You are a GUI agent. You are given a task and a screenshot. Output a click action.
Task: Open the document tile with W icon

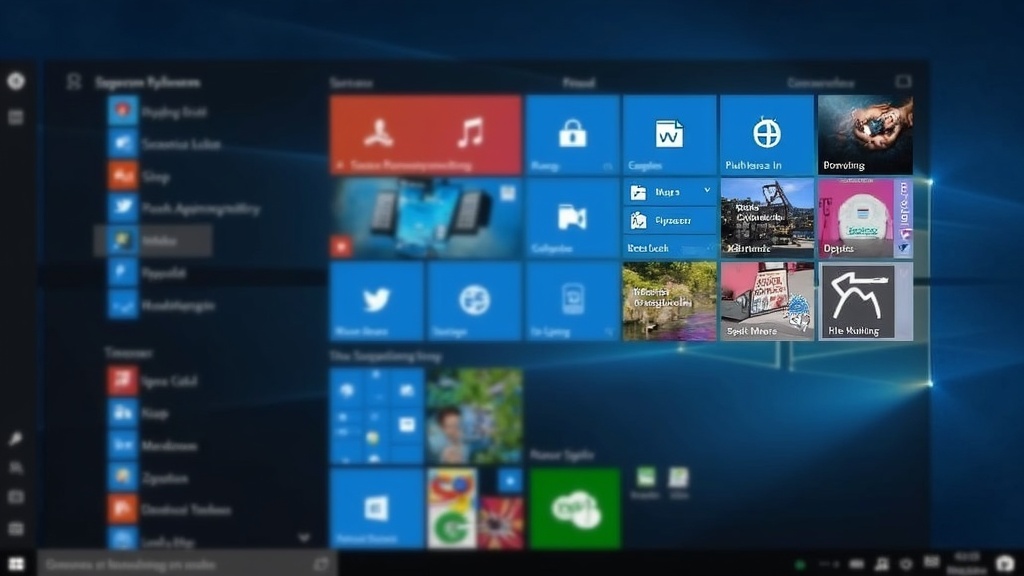tap(669, 135)
